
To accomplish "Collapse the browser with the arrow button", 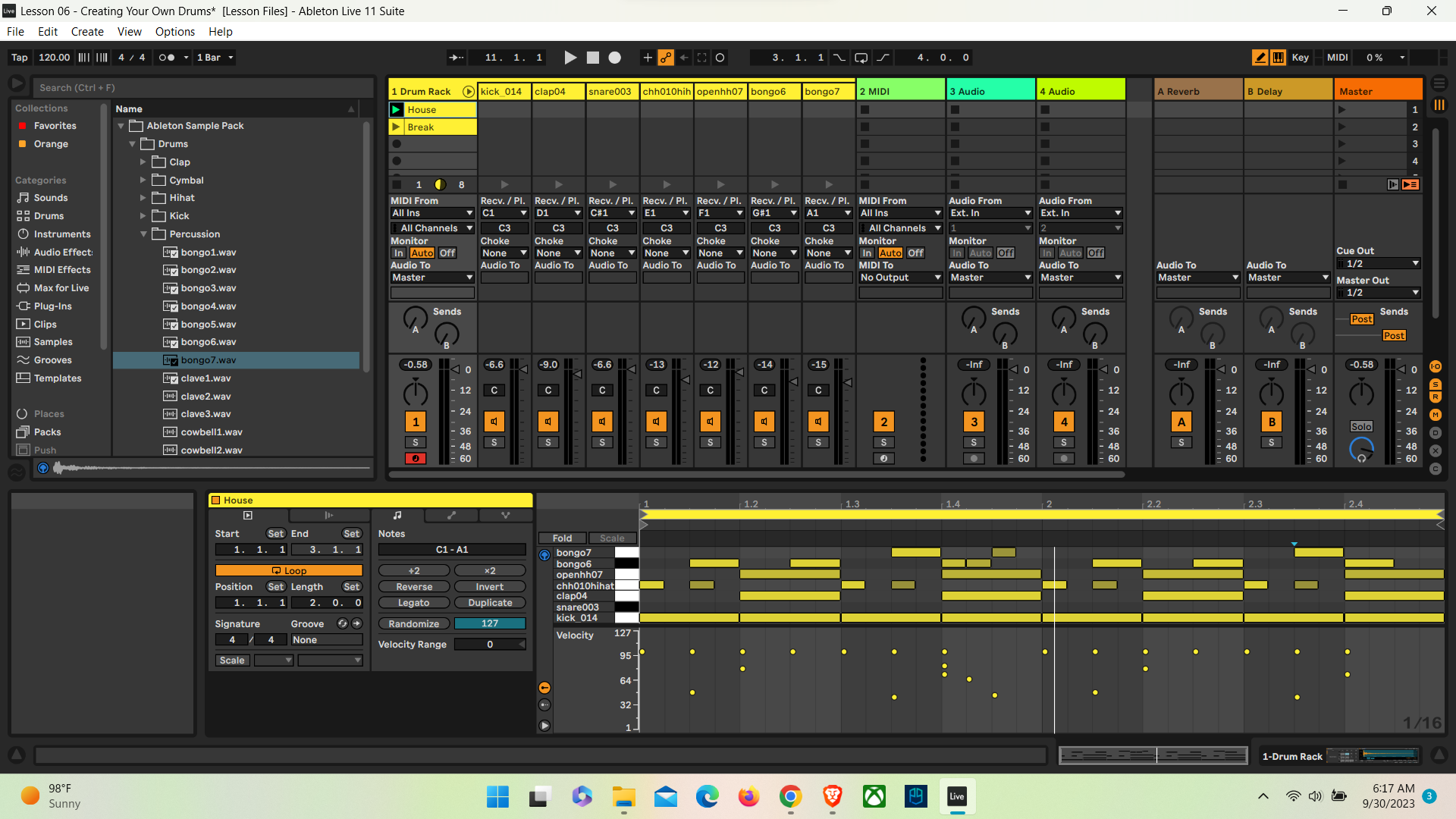I will 16,84.
